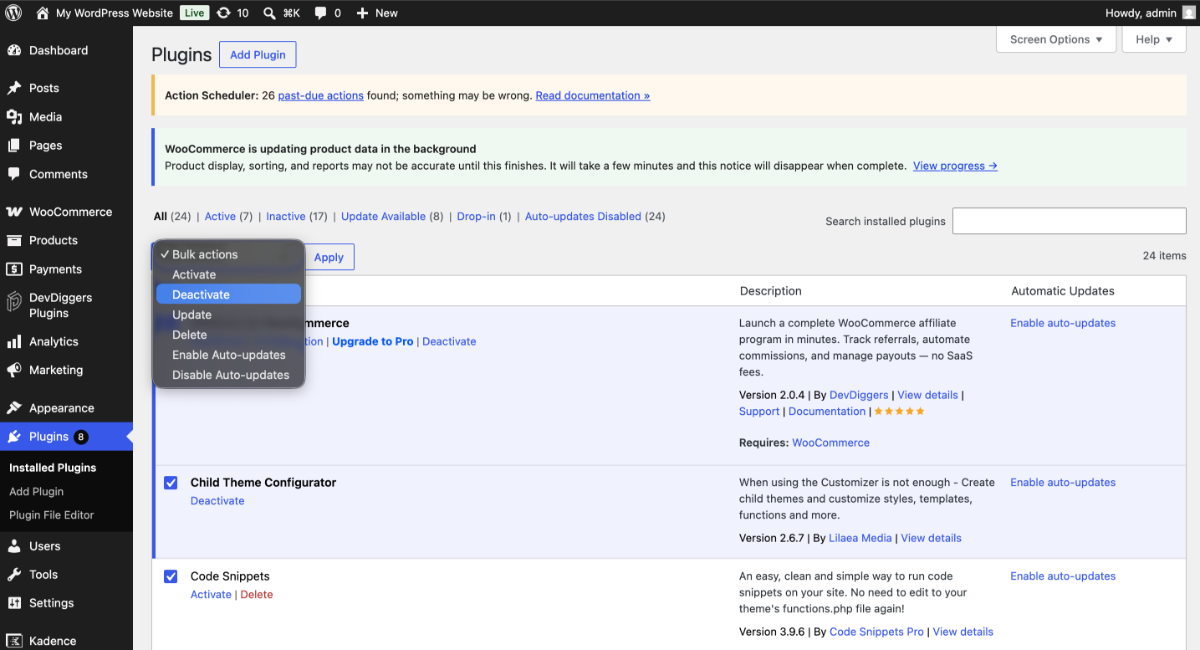This screenshot has width=1200, height=650.
Task: Click Howdy, admin account menu
Action: 1148,13
